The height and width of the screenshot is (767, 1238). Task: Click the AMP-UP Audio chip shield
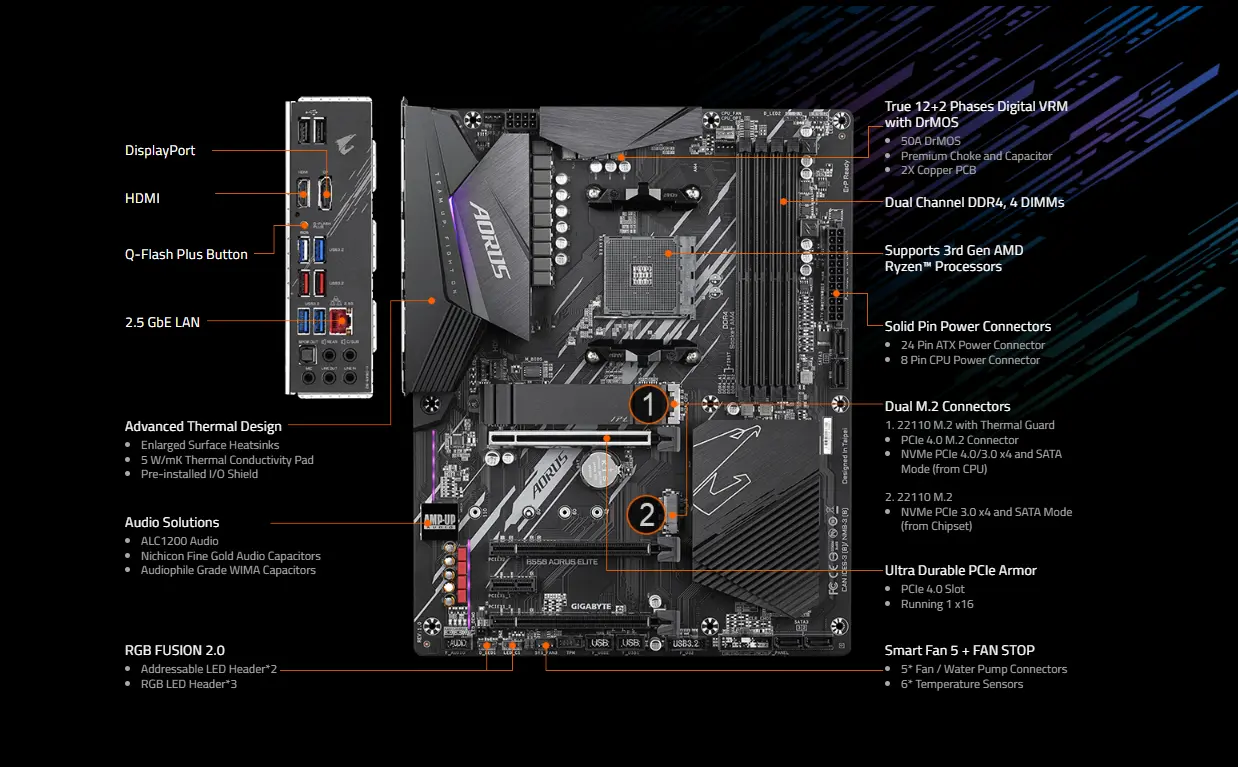pos(440,522)
